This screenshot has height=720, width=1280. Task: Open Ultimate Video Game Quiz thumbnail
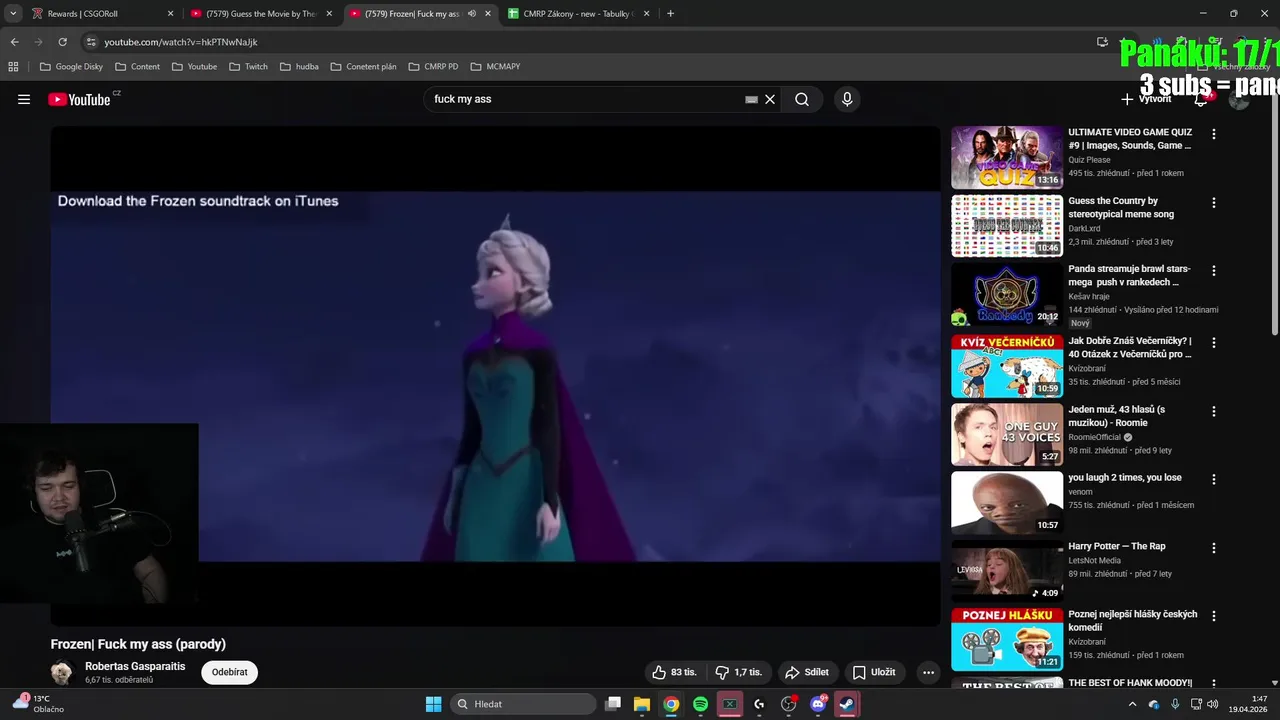pos(1006,157)
